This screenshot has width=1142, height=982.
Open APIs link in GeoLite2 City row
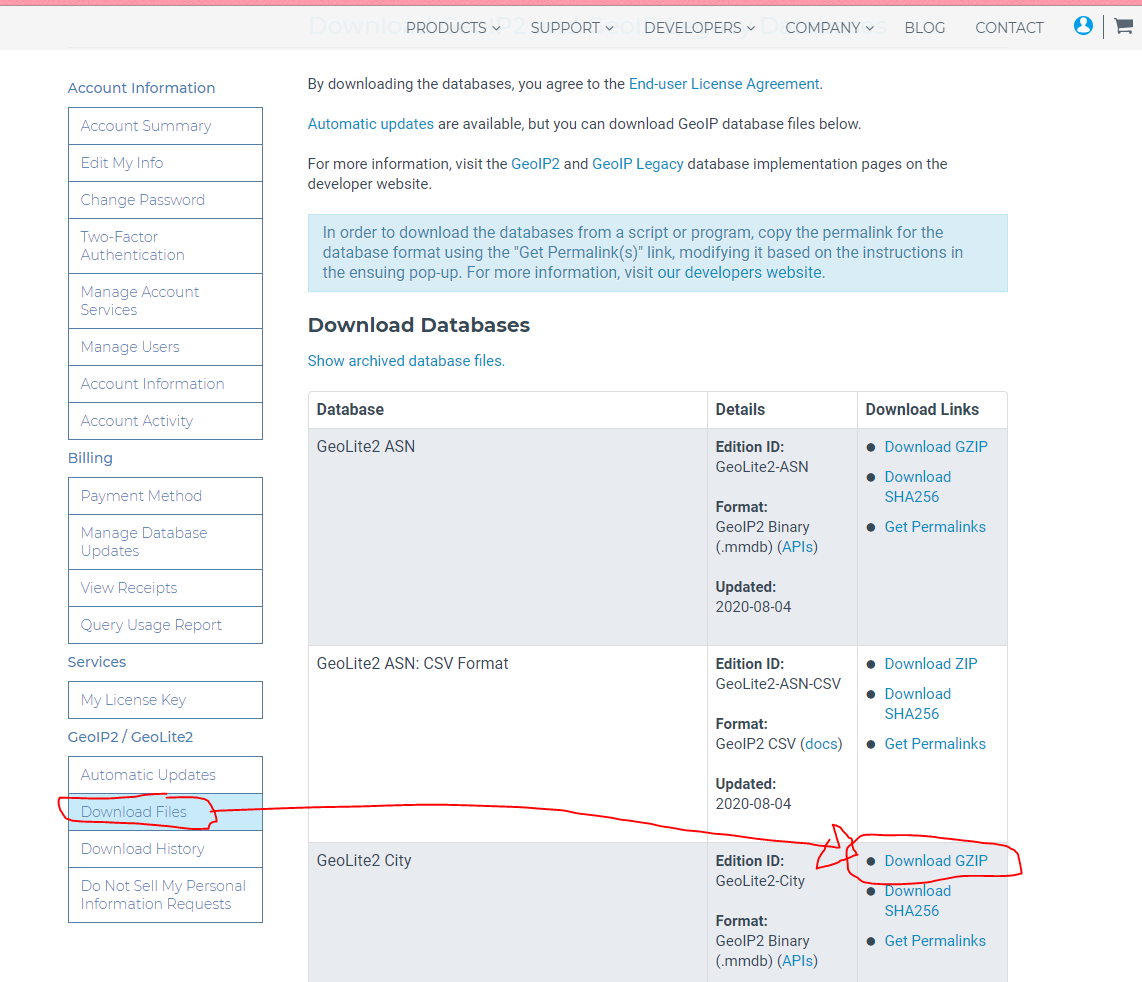point(798,960)
